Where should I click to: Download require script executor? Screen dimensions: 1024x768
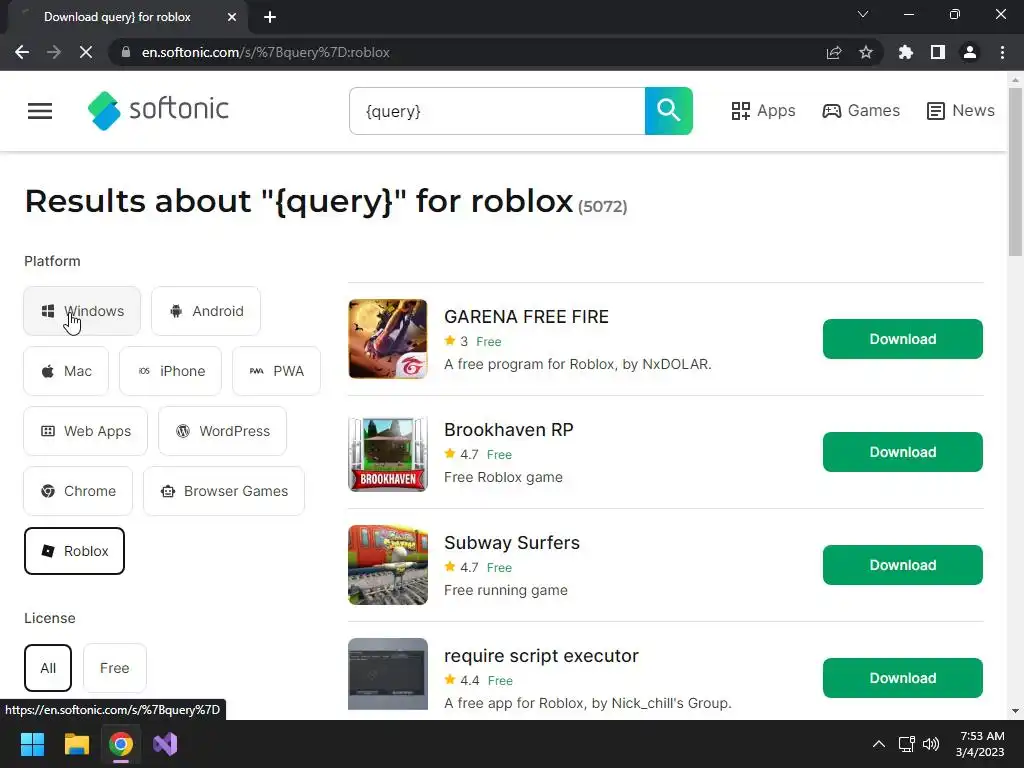pos(903,678)
